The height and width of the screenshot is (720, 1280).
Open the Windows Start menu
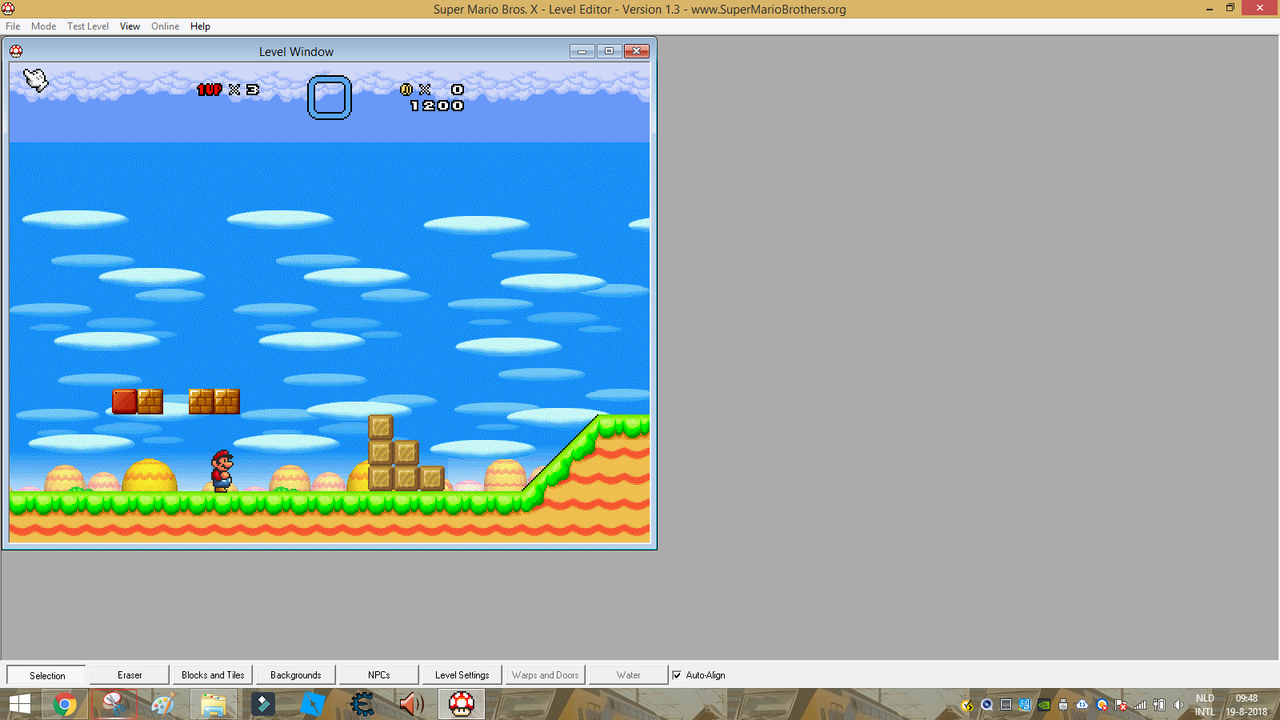click(x=19, y=705)
